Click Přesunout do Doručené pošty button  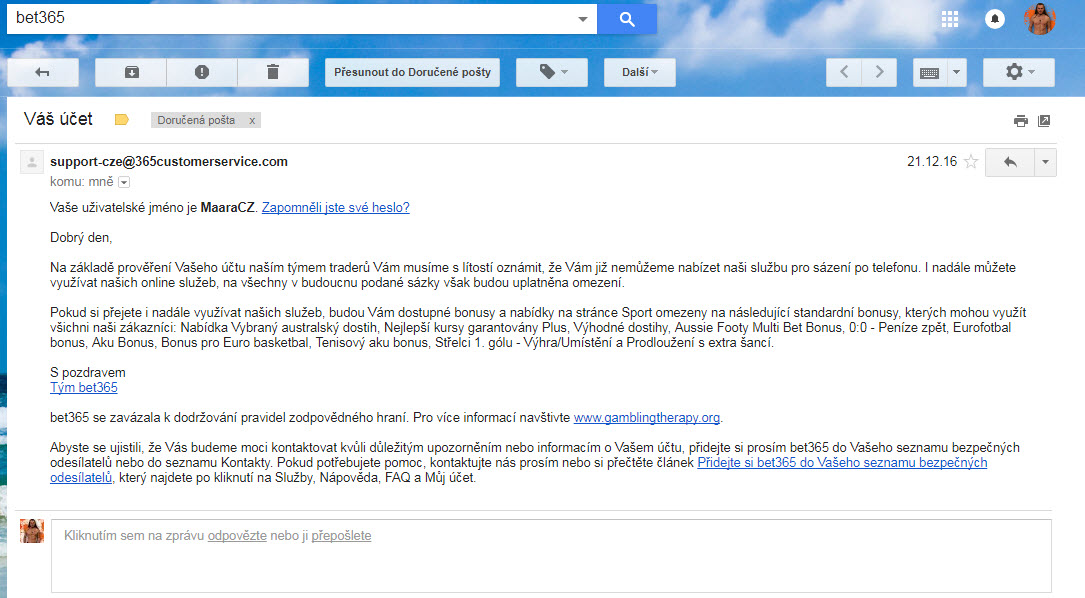(412, 72)
